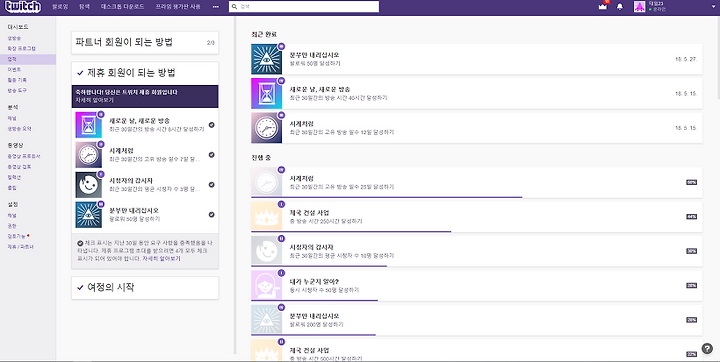The width and height of the screenshot is (720, 362).
Task: Open in-progress 분부만 내리십시오 200 followers row
Action: 477,320
